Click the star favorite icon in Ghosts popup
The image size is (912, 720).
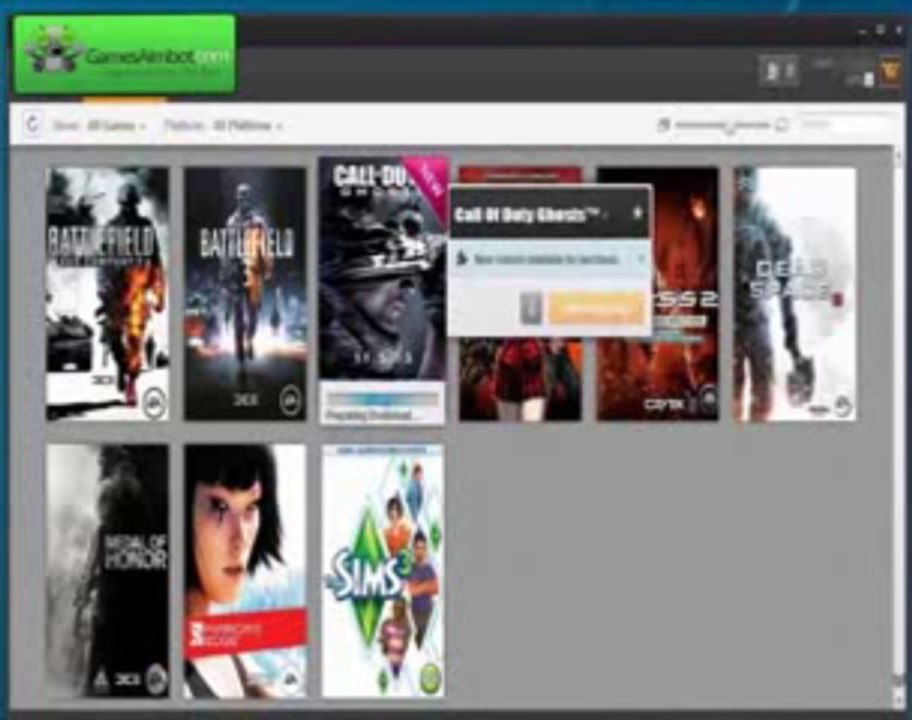637,213
